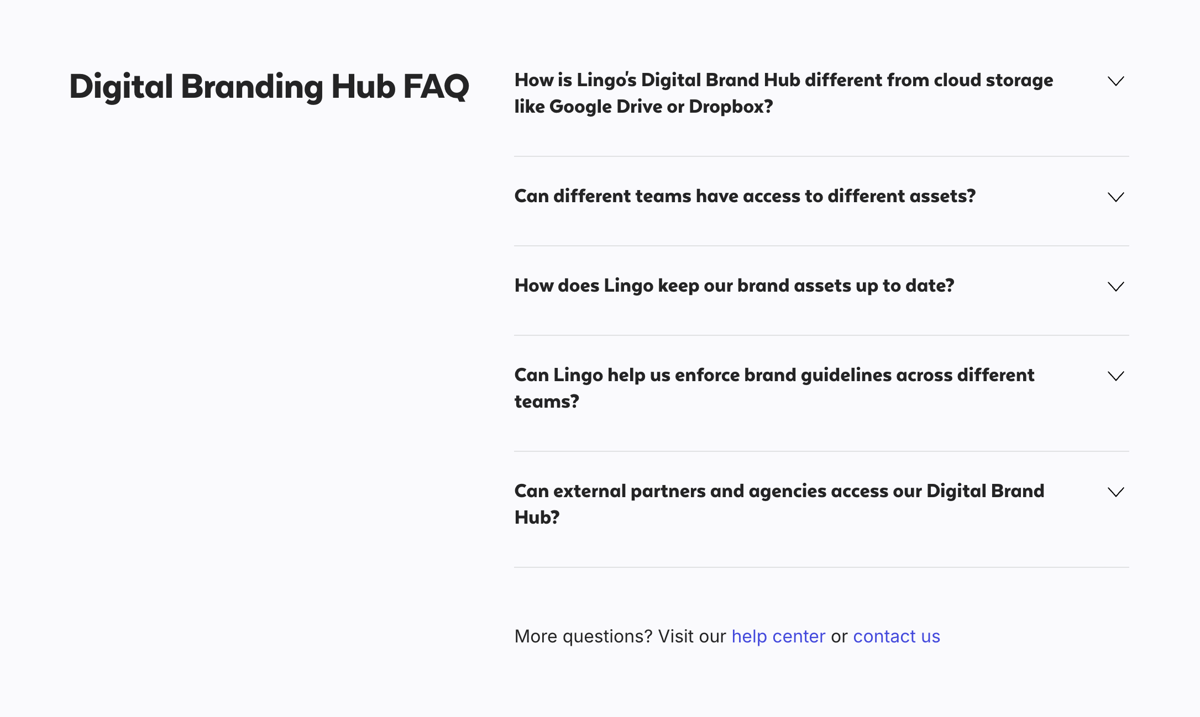
Task: Expand the brand guidelines enforcement question
Action: pyautogui.click(x=773, y=388)
